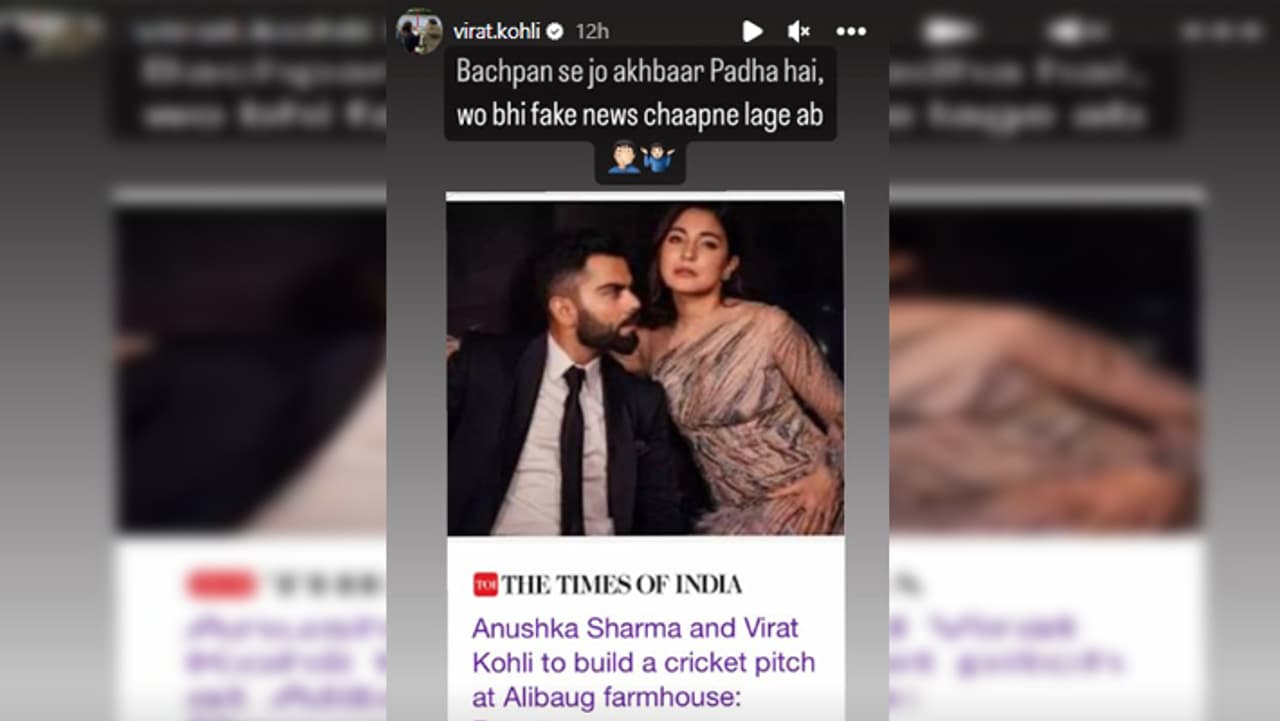The width and height of the screenshot is (1280, 721).
Task: Tap the facepalm emoji sticker
Action: click(624, 158)
